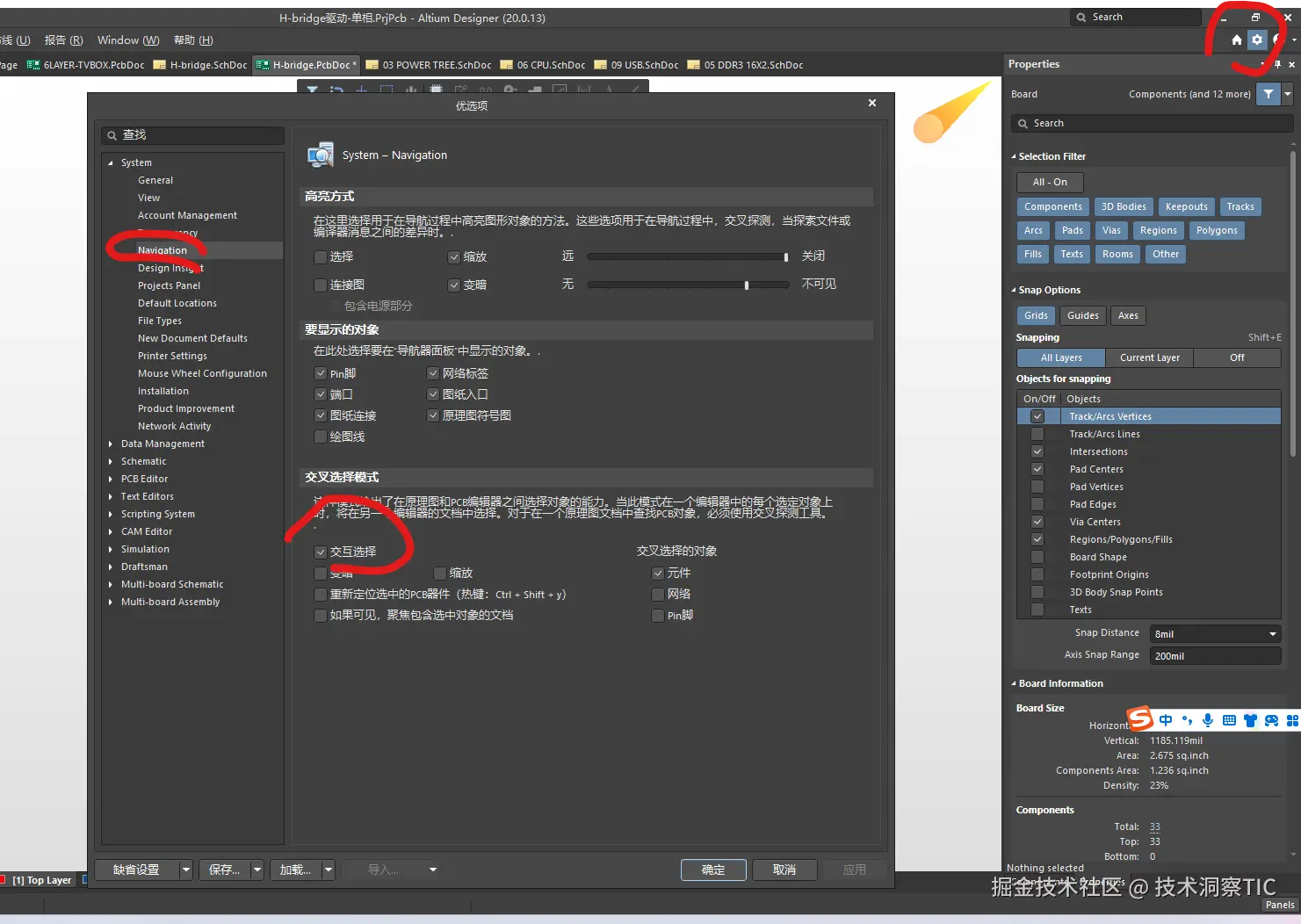Close the Properties panel

1291,64
